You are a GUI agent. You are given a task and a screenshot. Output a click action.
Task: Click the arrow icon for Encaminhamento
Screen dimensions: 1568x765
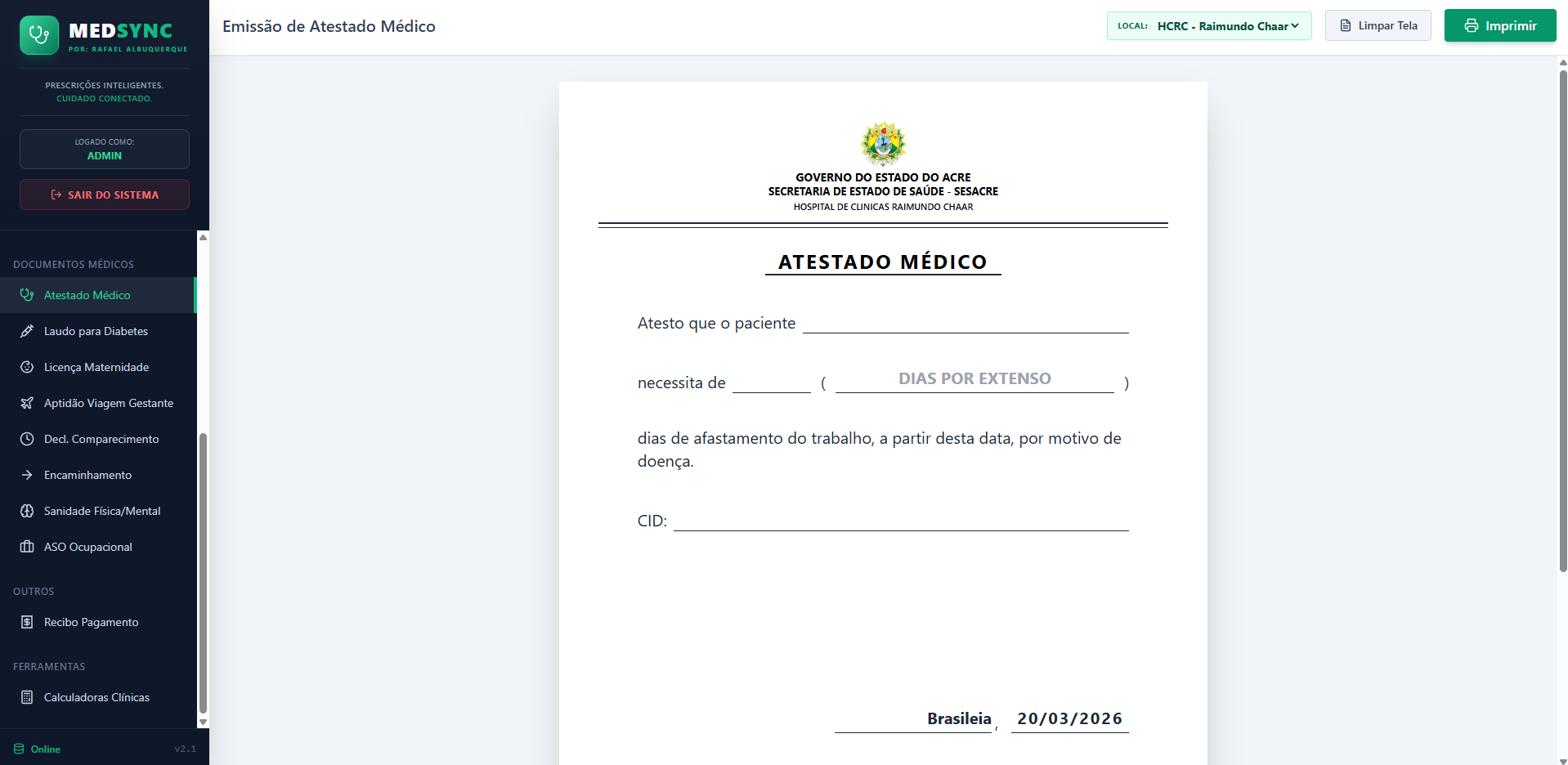pyautogui.click(x=27, y=475)
